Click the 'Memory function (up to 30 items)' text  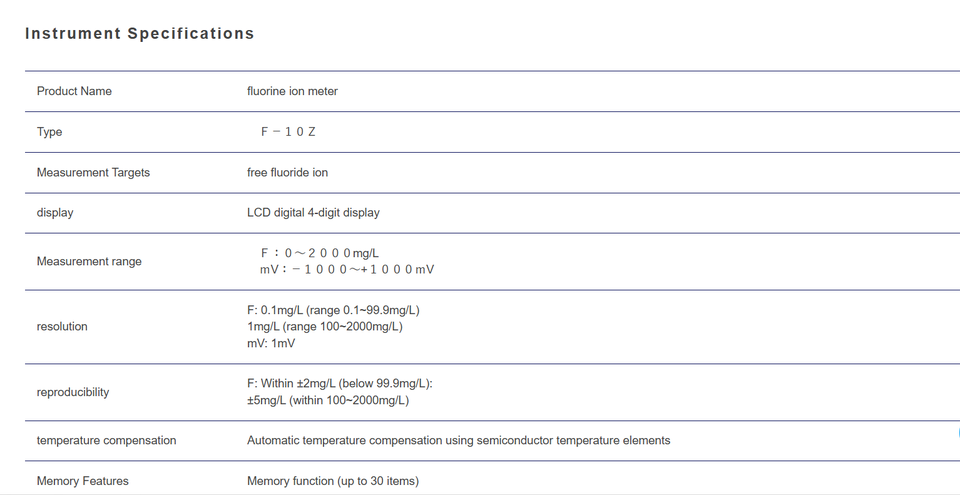tap(333, 482)
